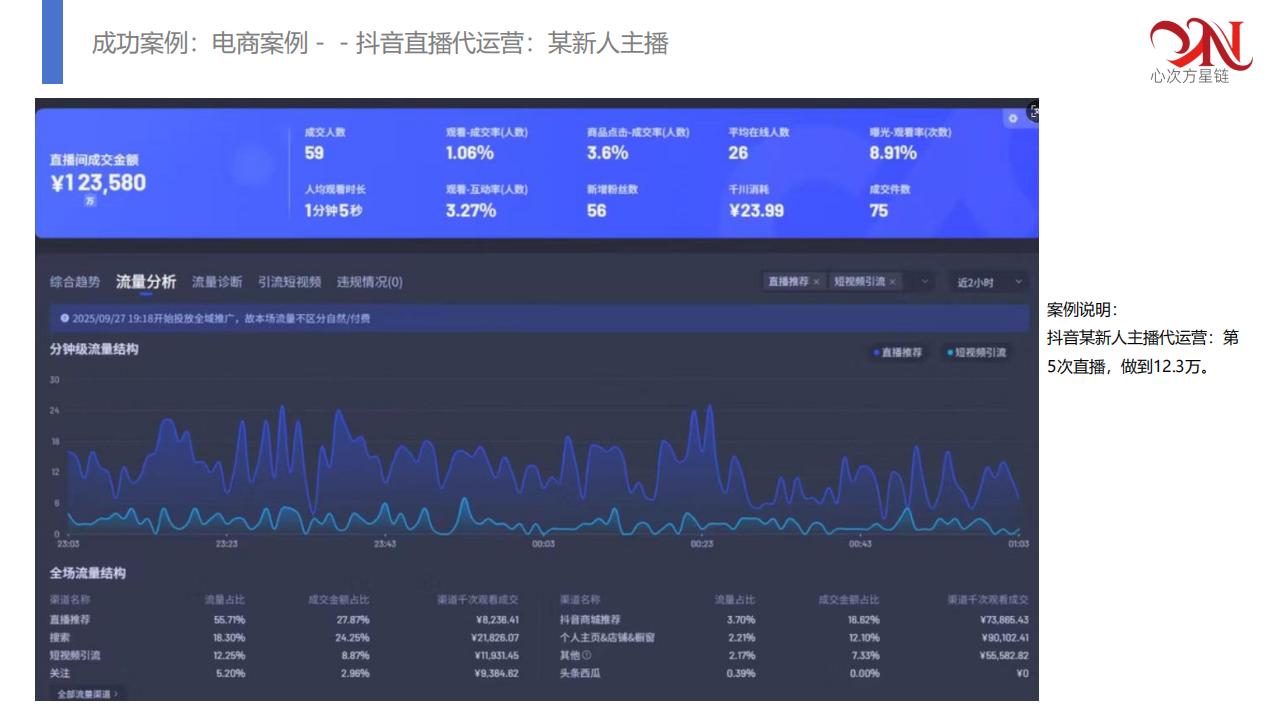Viewport: 1280px width, 720px height.
Task: View the 违规情况(0) tab
Action: click(369, 282)
